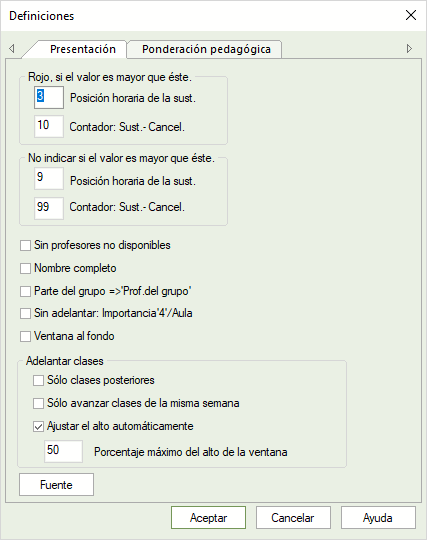This screenshot has height=540, width=427.
Task: Confirm with the Aceptar button
Action: tap(208, 517)
